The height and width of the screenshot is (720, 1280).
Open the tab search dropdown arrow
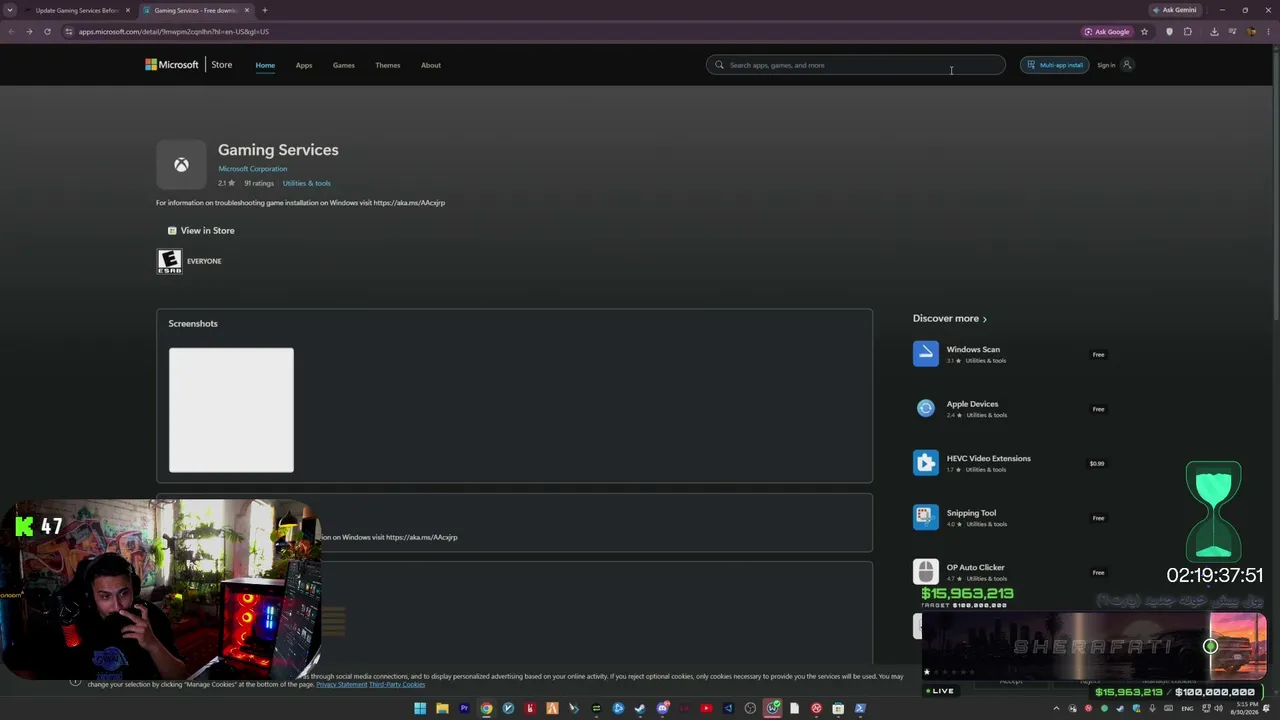tap(10, 10)
